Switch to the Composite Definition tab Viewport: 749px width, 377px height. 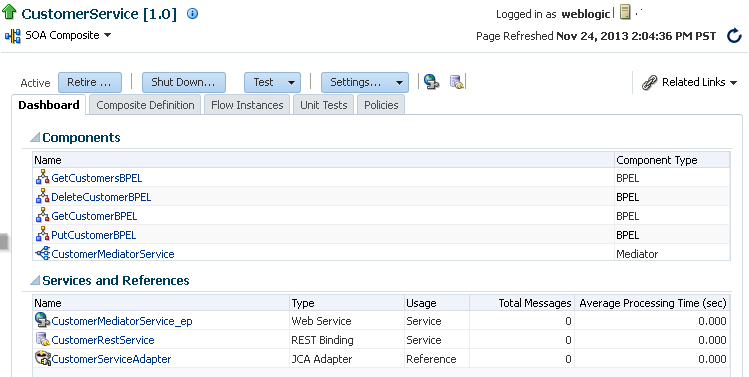(x=145, y=105)
